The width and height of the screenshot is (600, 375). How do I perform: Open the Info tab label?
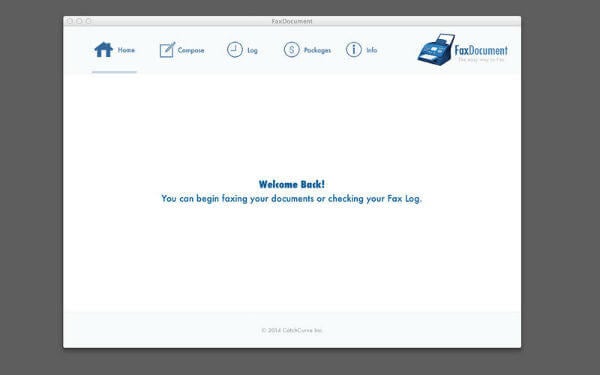tap(372, 50)
